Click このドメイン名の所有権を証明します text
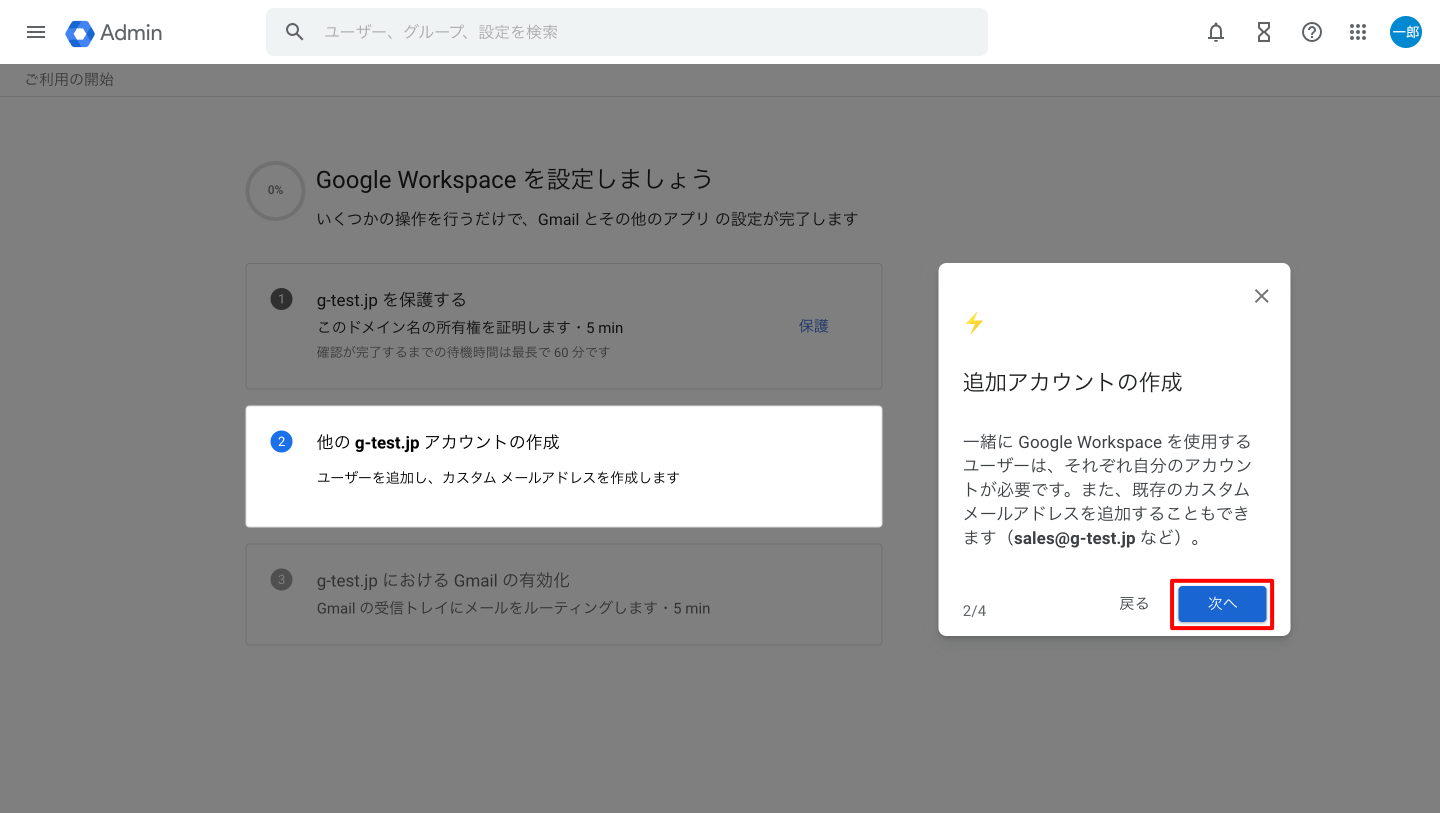 (x=470, y=327)
